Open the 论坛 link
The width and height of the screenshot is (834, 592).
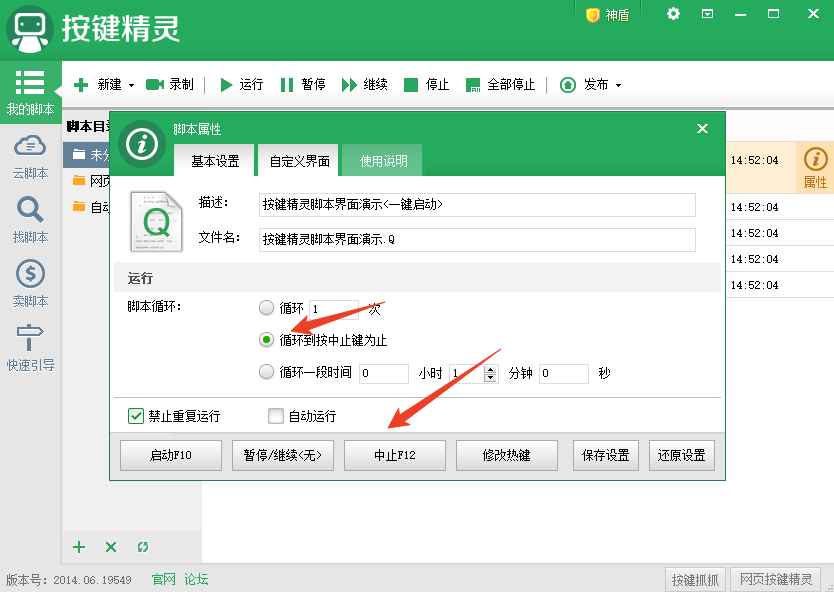196,579
